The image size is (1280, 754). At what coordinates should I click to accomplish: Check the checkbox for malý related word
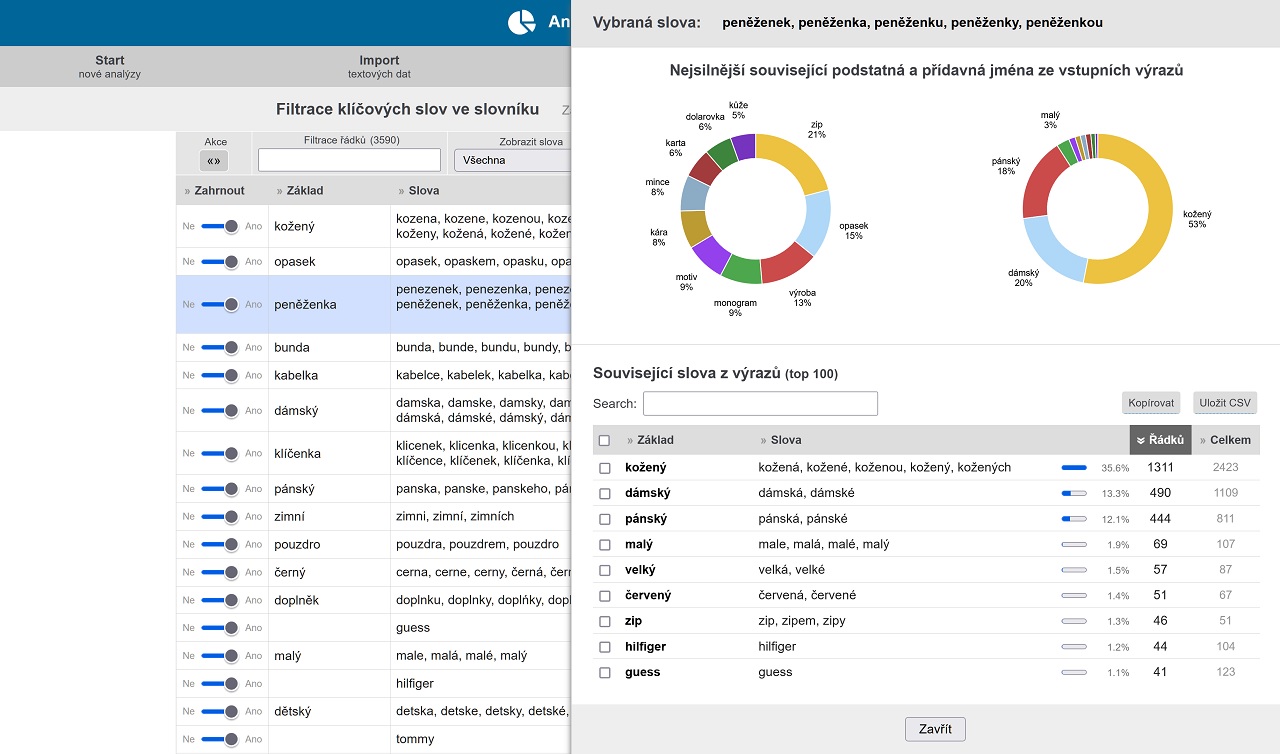(x=604, y=544)
